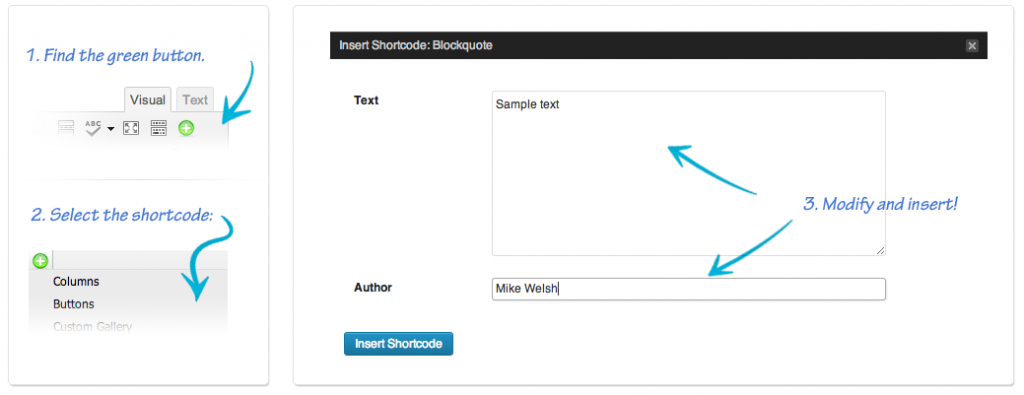
Task: Click the insert More tag icon
Action: [x=66, y=128]
